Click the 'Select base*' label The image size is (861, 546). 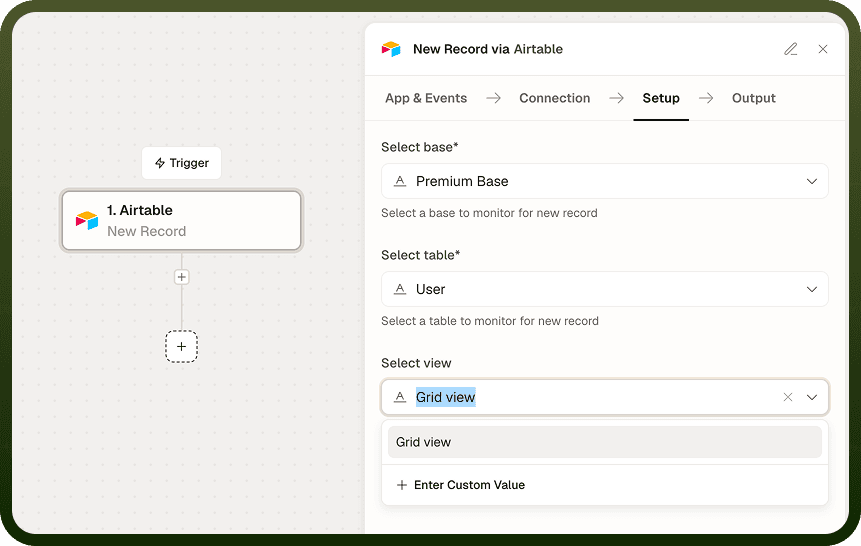[420, 147]
